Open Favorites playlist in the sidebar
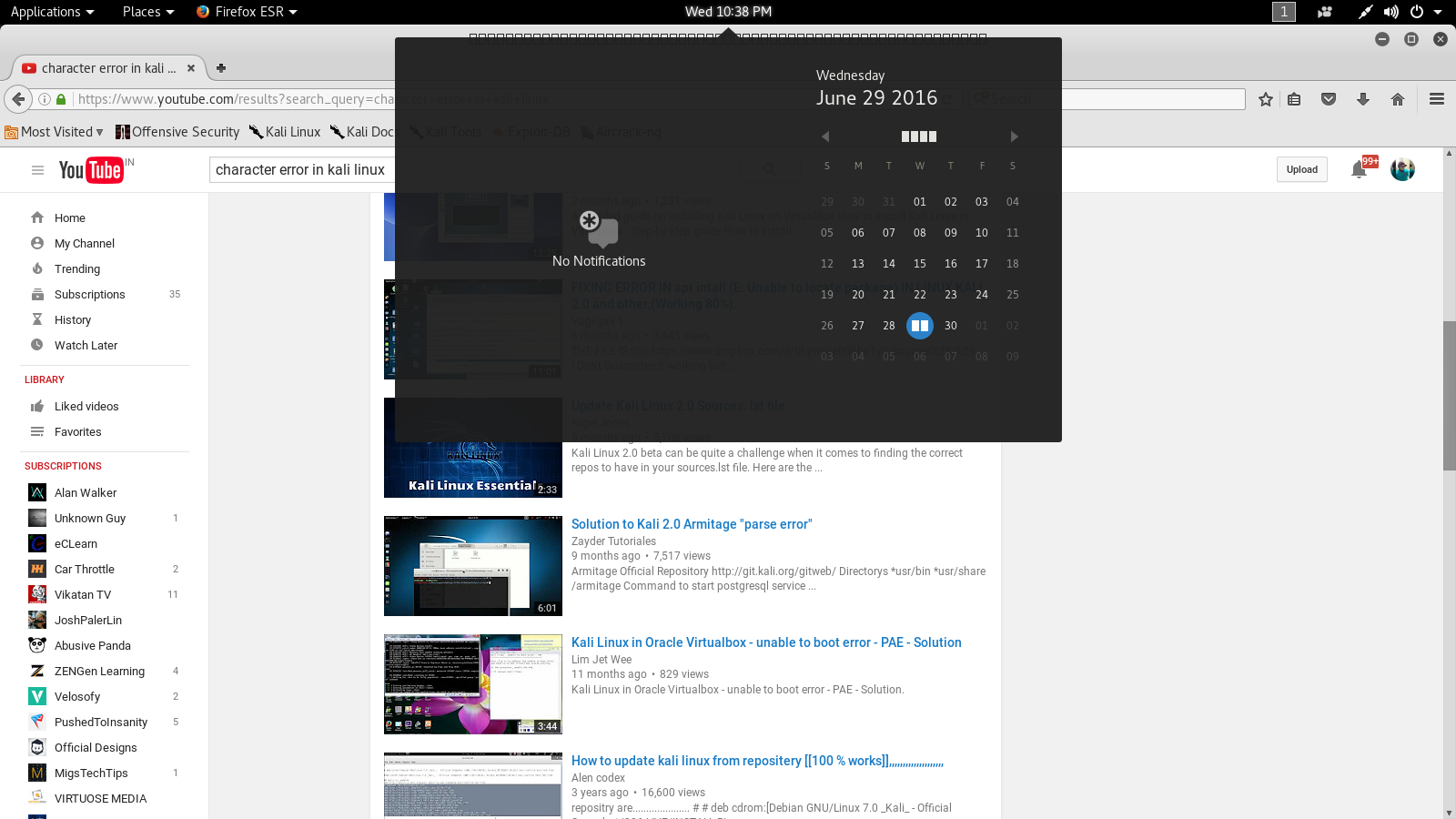Viewport: 1456px width, 819px height. tap(78, 431)
